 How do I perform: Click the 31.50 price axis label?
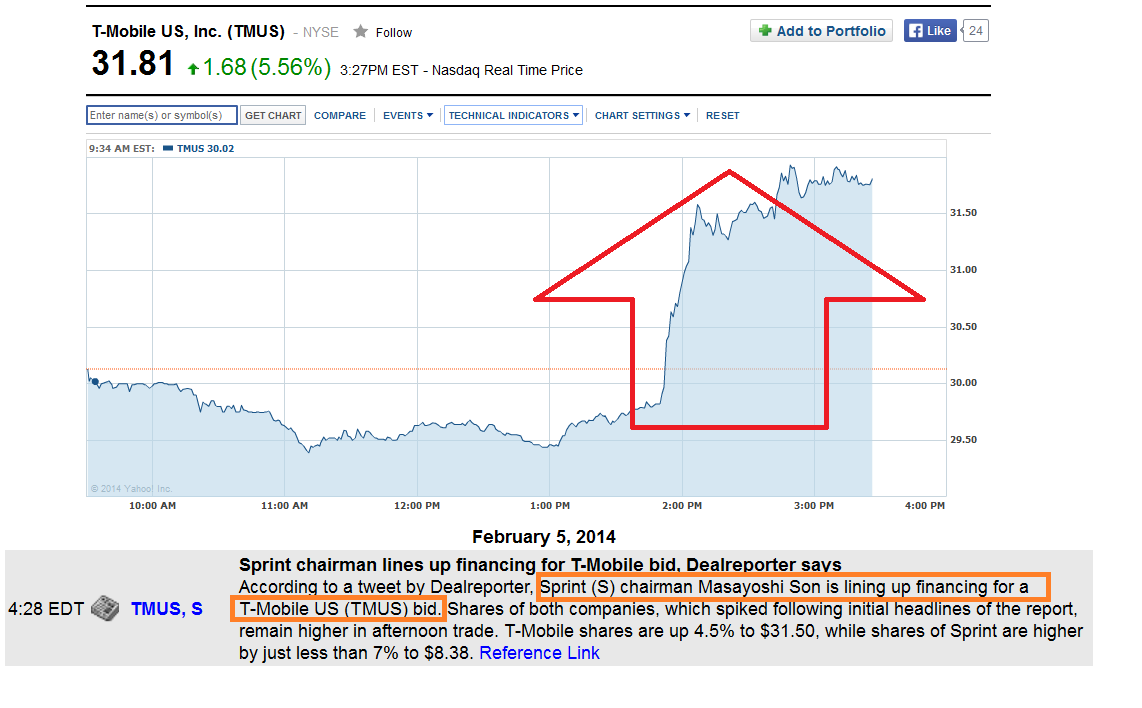tap(963, 213)
